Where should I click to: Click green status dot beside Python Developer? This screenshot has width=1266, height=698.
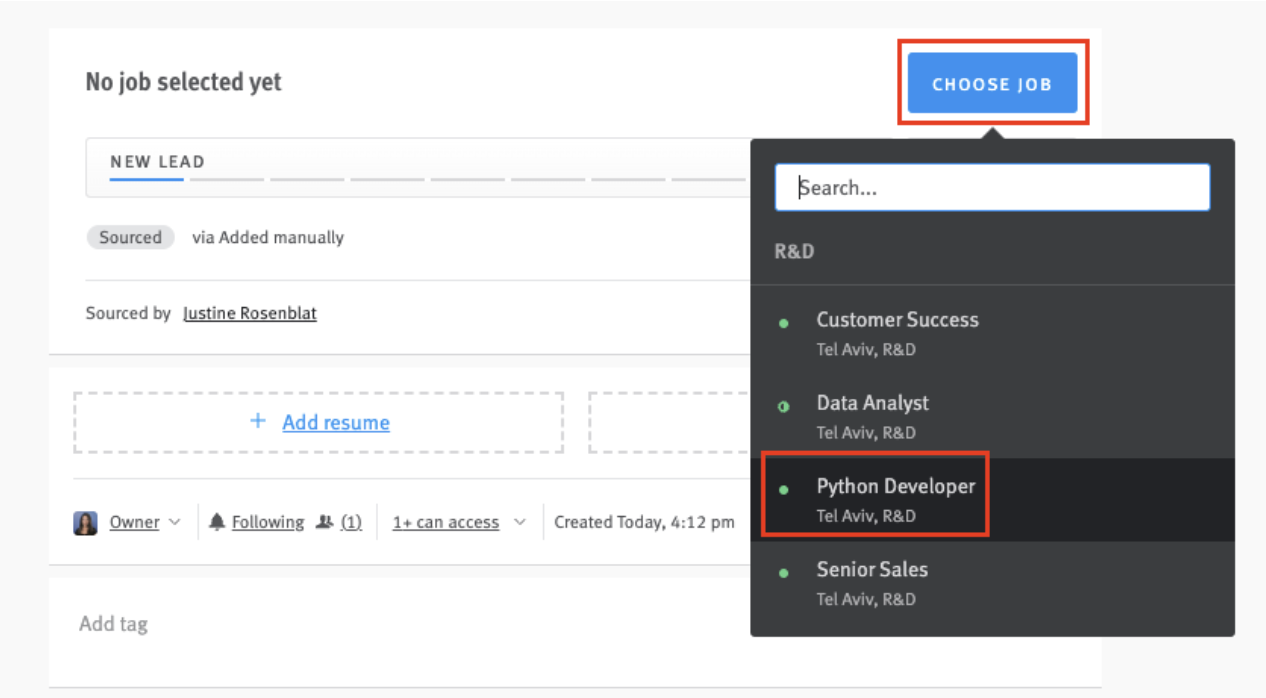click(784, 489)
